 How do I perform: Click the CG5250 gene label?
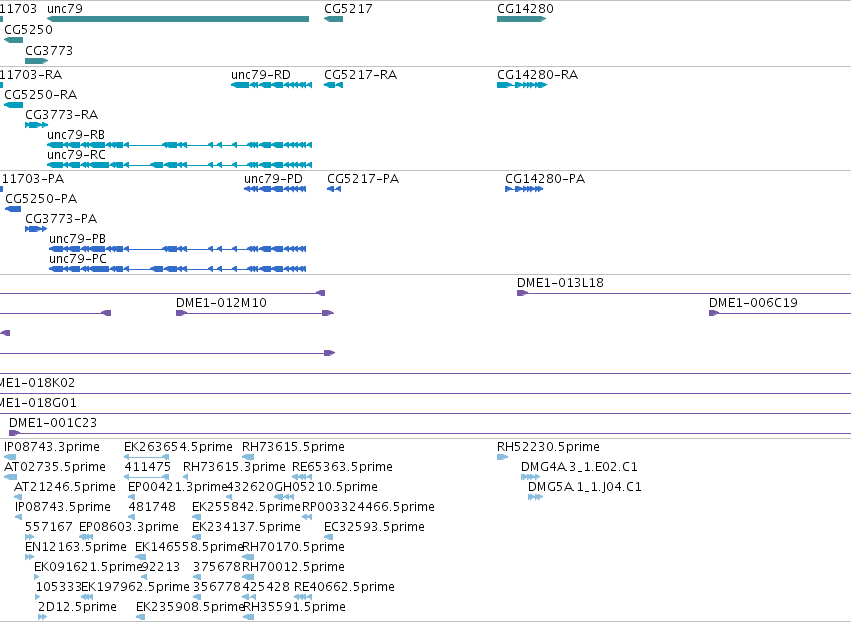(28, 30)
